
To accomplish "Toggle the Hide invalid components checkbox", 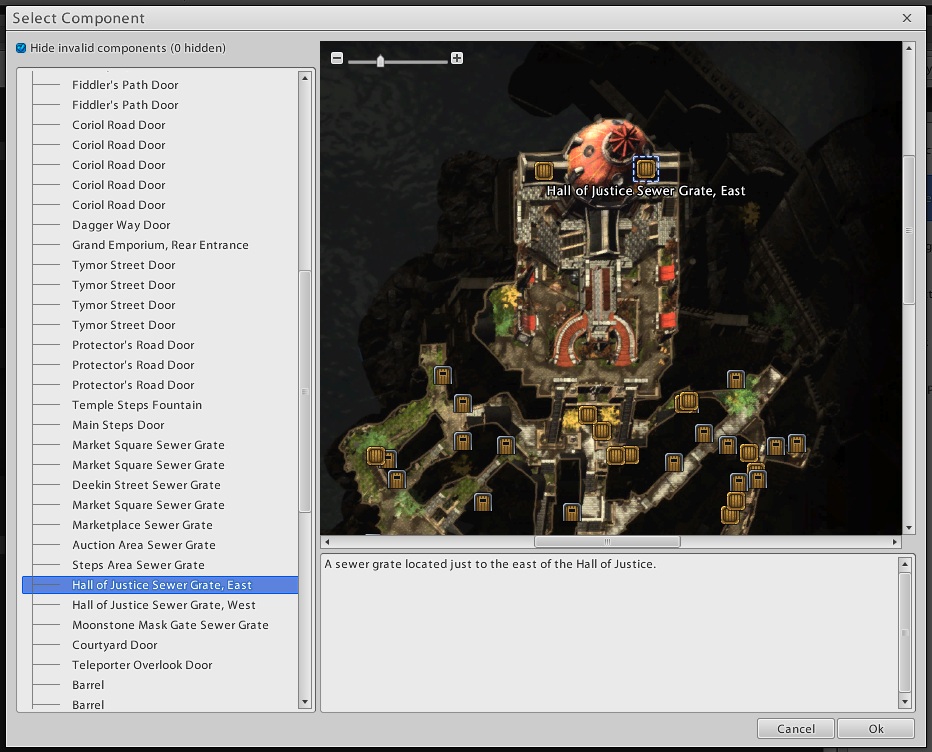I will coord(21,48).
